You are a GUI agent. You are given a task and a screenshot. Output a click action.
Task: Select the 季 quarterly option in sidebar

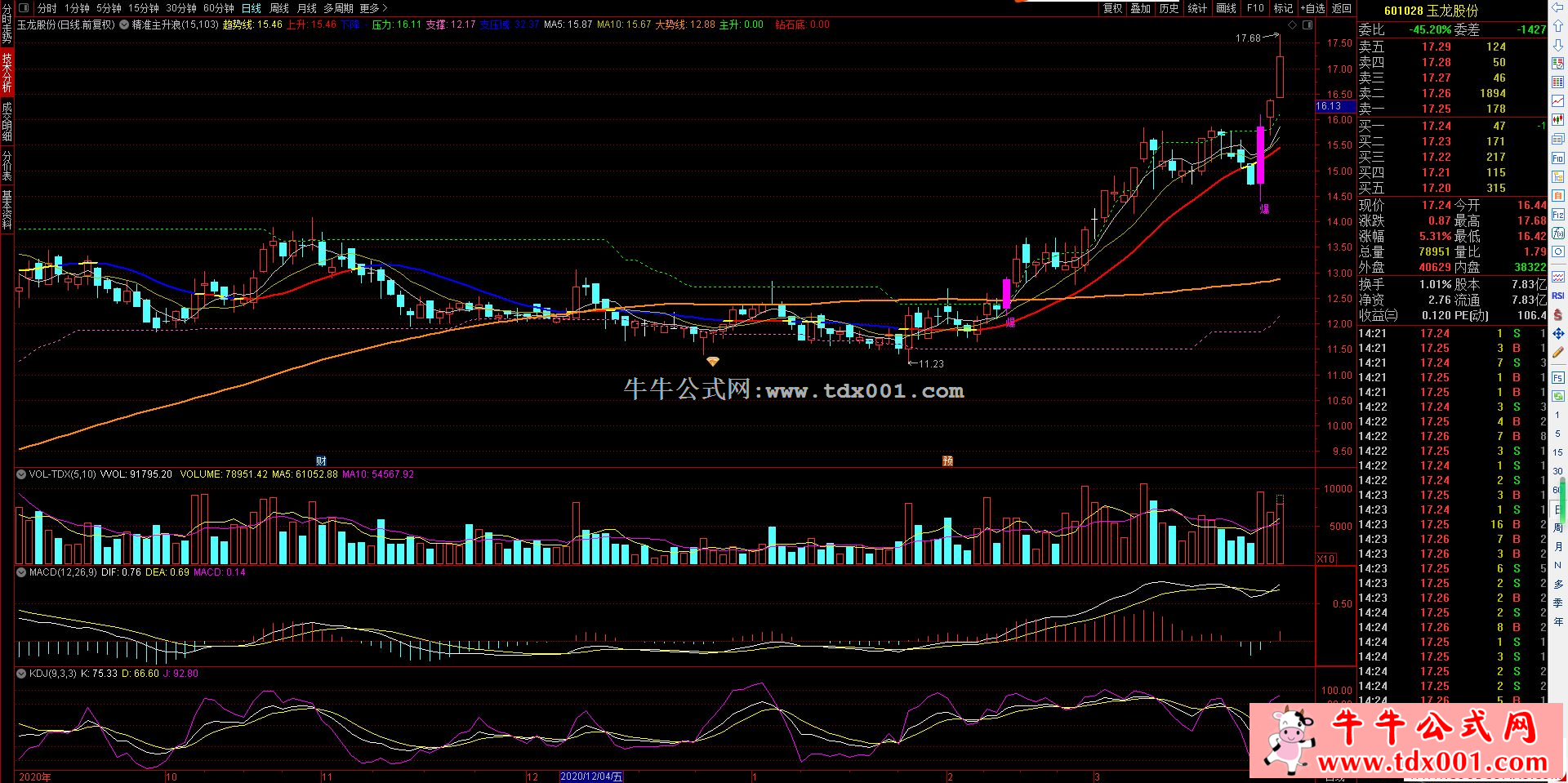tap(1558, 603)
